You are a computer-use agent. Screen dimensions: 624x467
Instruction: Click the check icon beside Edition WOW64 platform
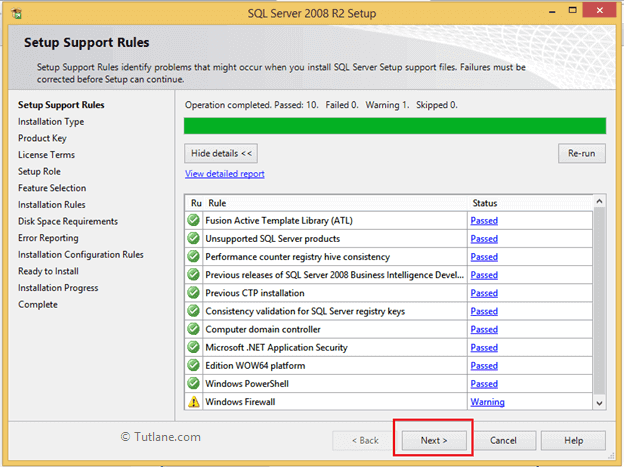[x=193, y=365]
